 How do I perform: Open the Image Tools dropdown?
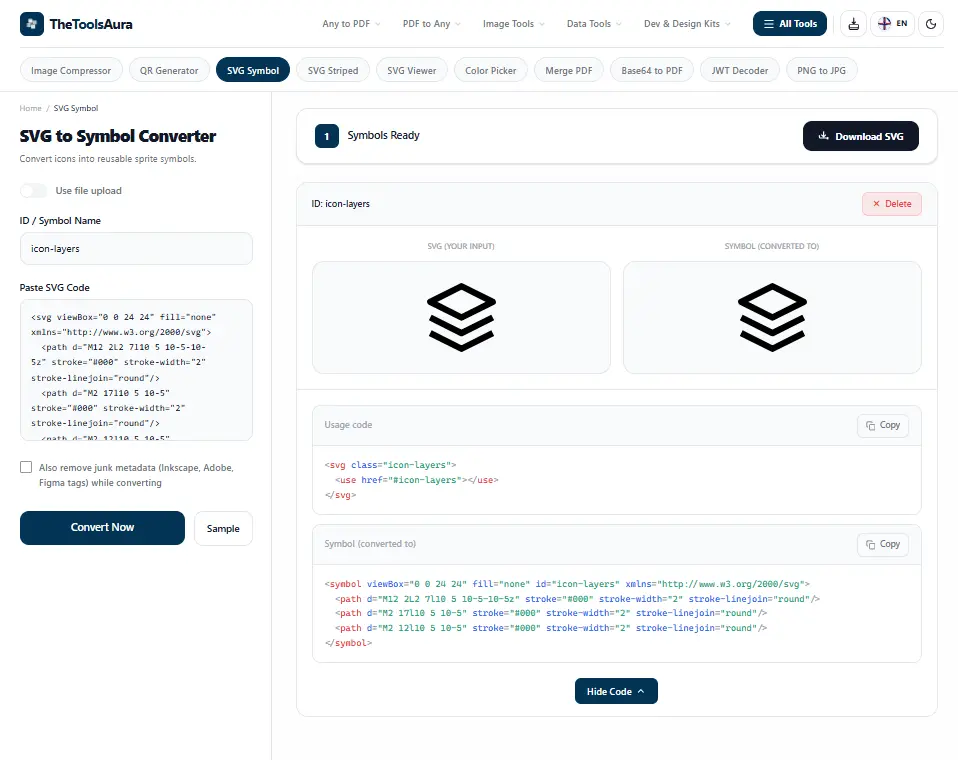click(513, 24)
